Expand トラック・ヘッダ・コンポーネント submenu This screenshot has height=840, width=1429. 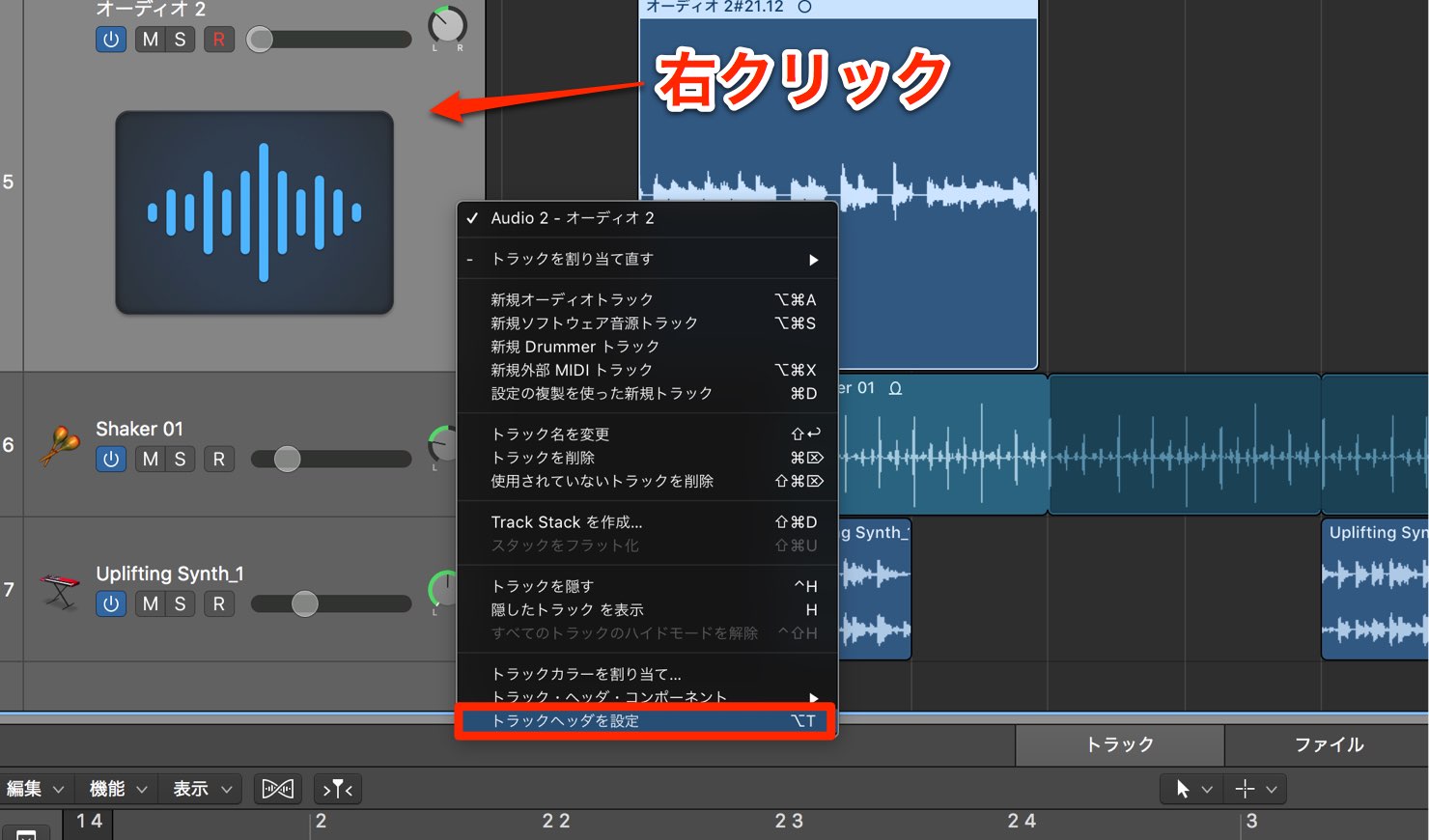coord(646,696)
